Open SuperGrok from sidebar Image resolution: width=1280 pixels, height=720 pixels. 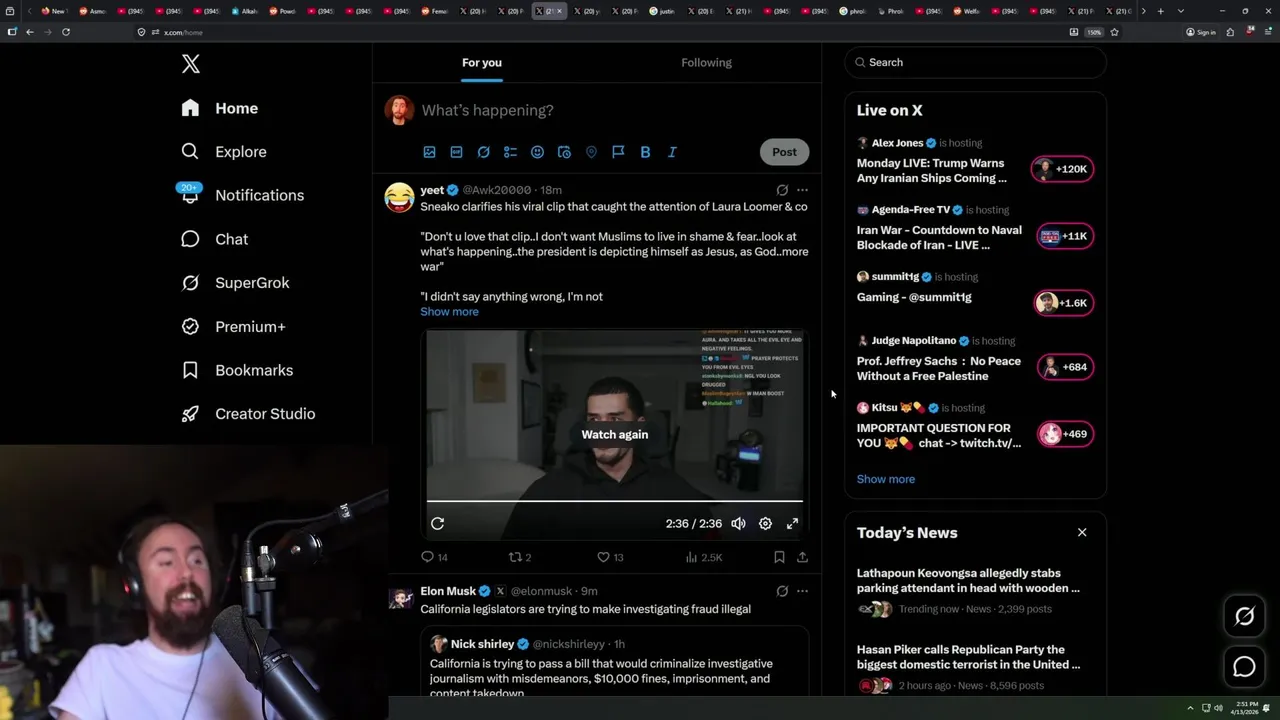[x=235, y=283]
